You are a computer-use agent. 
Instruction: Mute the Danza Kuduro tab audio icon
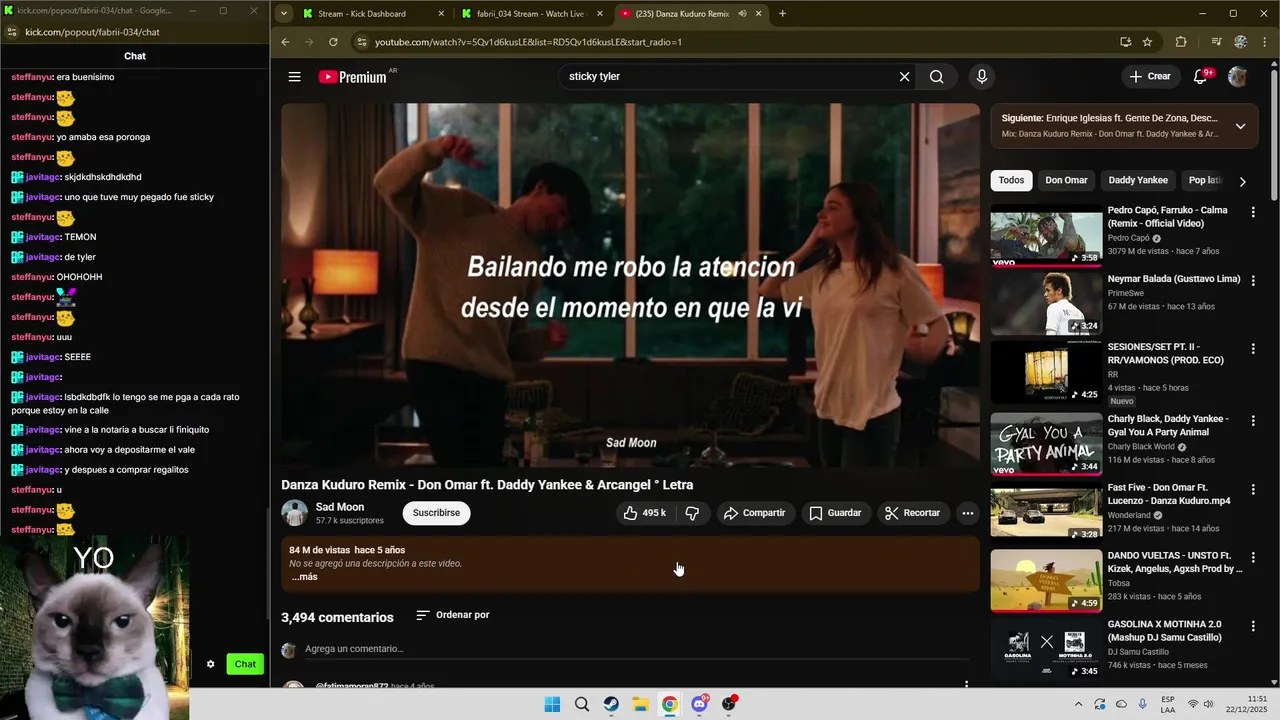(x=742, y=14)
